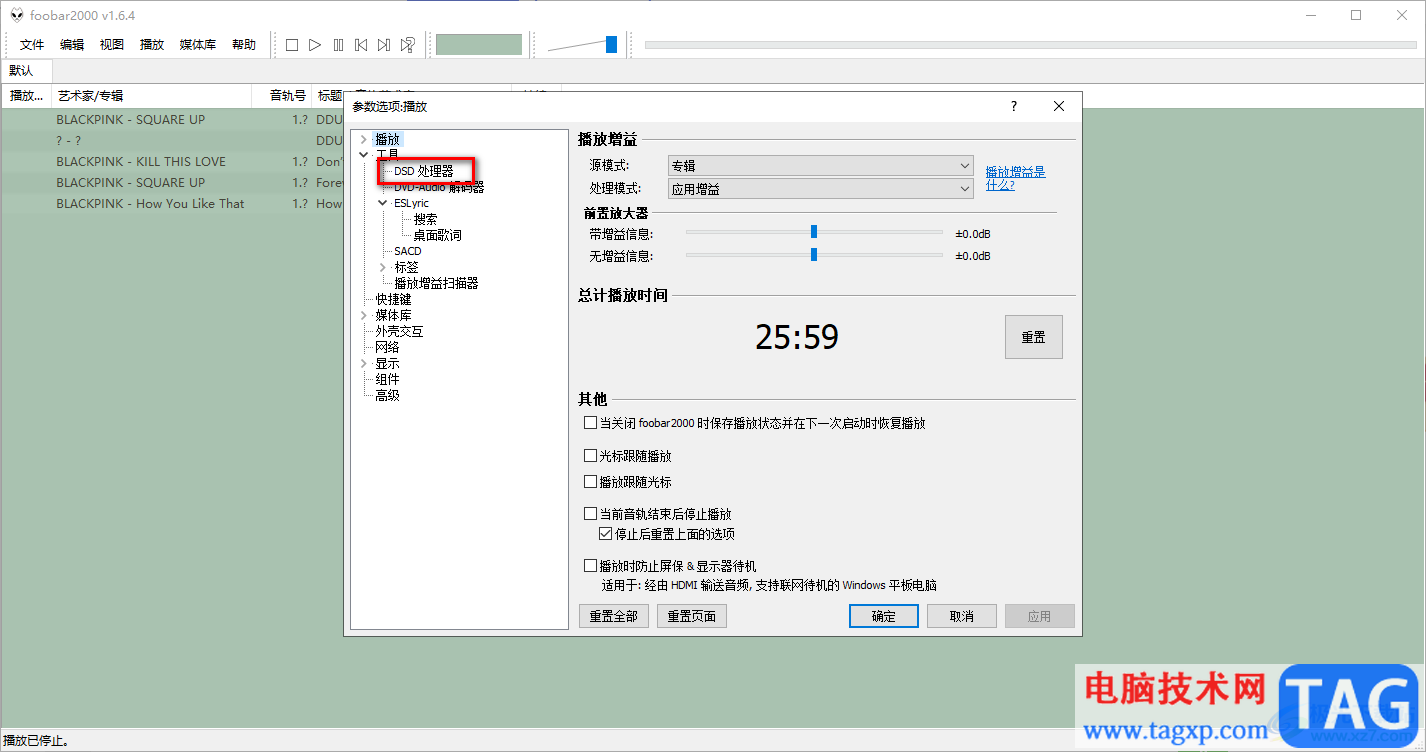
Task: Open the 视图 menu
Action: point(112,45)
